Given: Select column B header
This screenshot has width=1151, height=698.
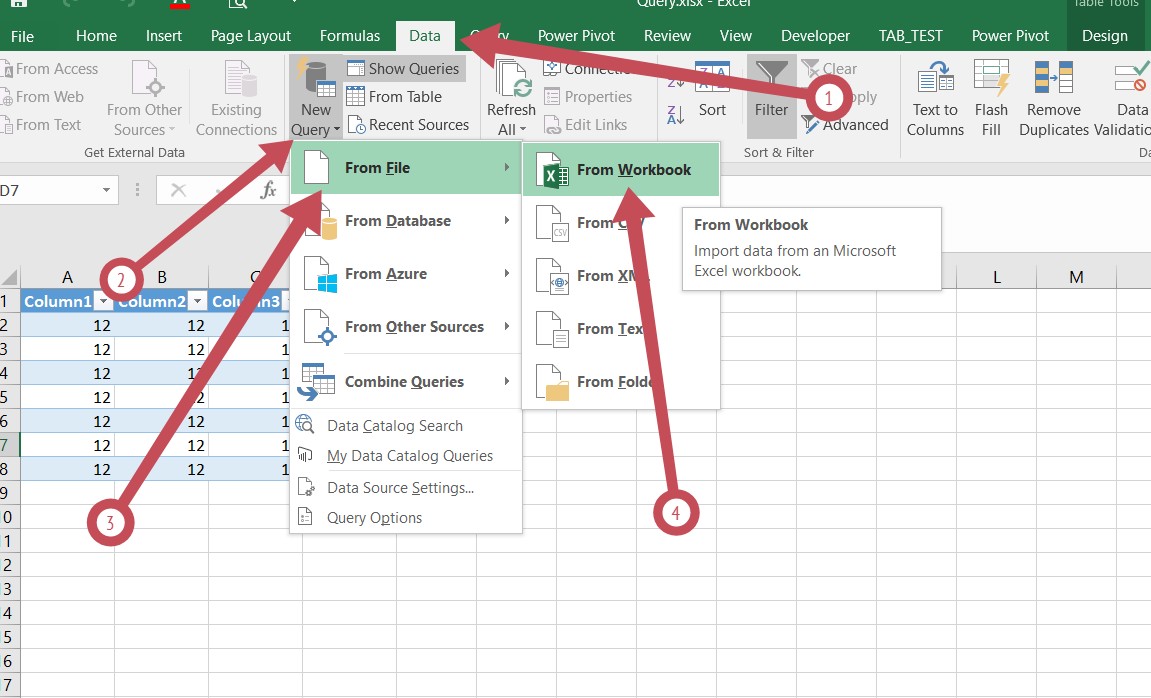Looking at the screenshot, I should pyautogui.click(x=161, y=277).
